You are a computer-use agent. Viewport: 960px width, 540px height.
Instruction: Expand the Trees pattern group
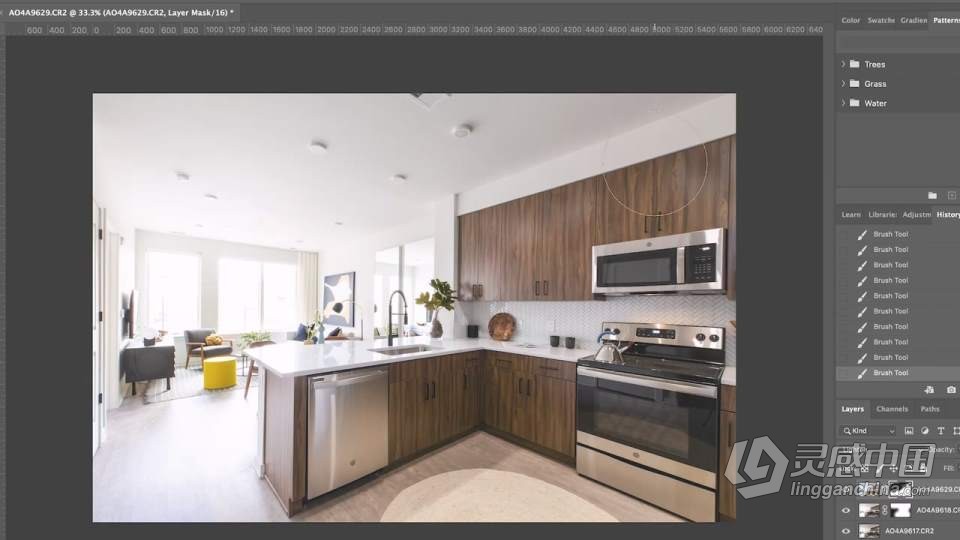point(843,64)
